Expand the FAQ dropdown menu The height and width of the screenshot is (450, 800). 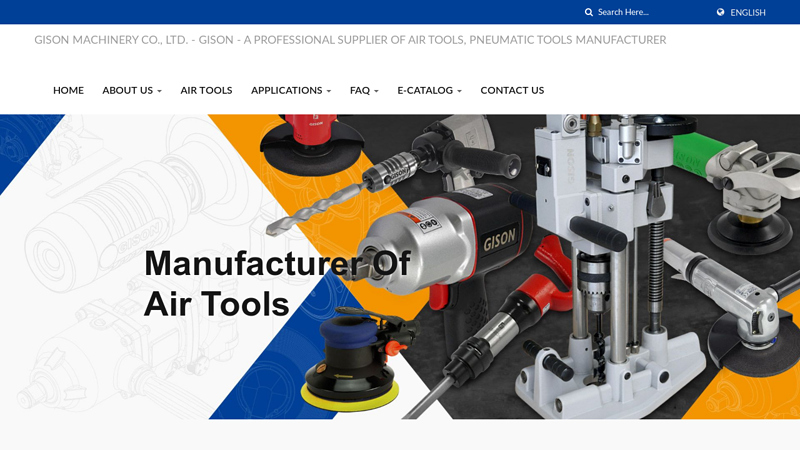click(364, 90)
